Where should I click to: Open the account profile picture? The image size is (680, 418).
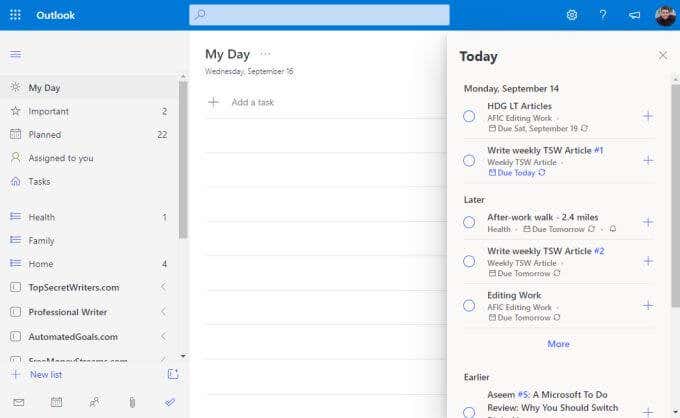coord(665,15)
